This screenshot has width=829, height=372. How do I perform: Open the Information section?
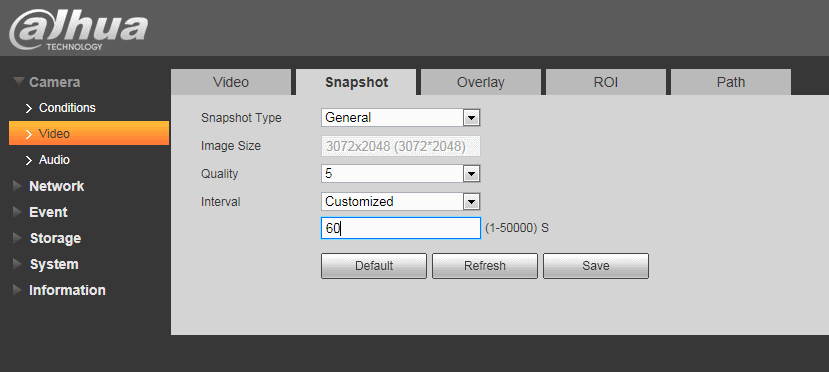67,290
